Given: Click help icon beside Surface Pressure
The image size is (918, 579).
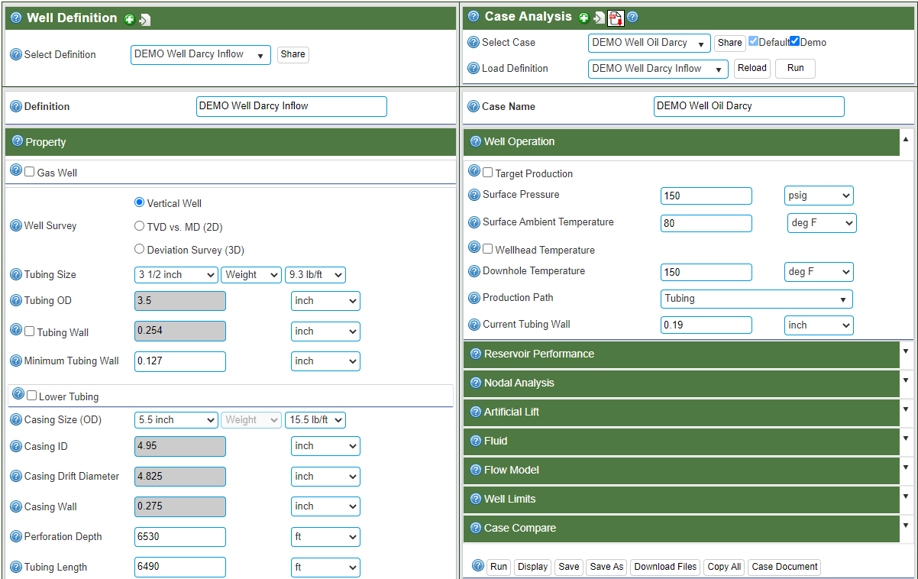Looking at the screenshot, I should pyautogui.click(x=474, y=195).
